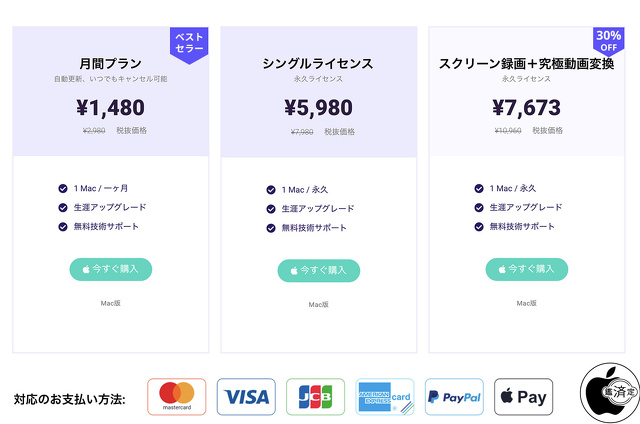Choose the PayPal payment icon
Viewport: 640px width, 424px height.
point(454,396)
